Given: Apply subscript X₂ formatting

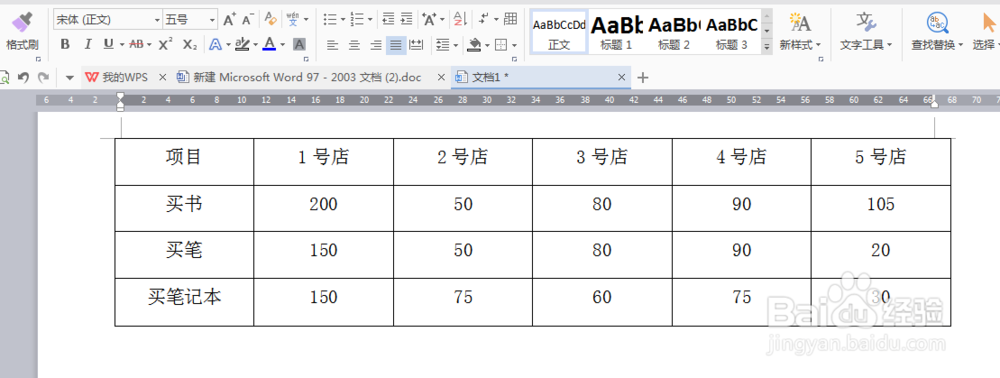Looking at the screenshot, I should (189, 45).
